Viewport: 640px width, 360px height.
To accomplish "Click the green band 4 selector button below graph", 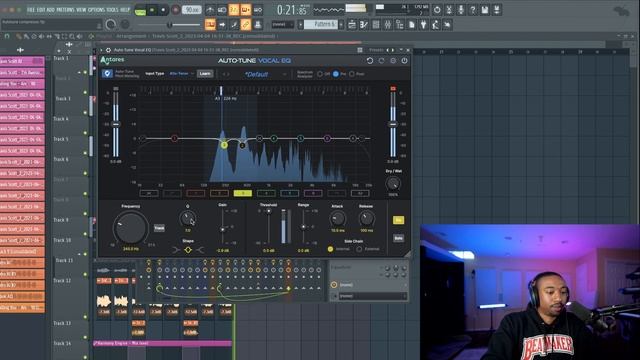I will point(266,193).
